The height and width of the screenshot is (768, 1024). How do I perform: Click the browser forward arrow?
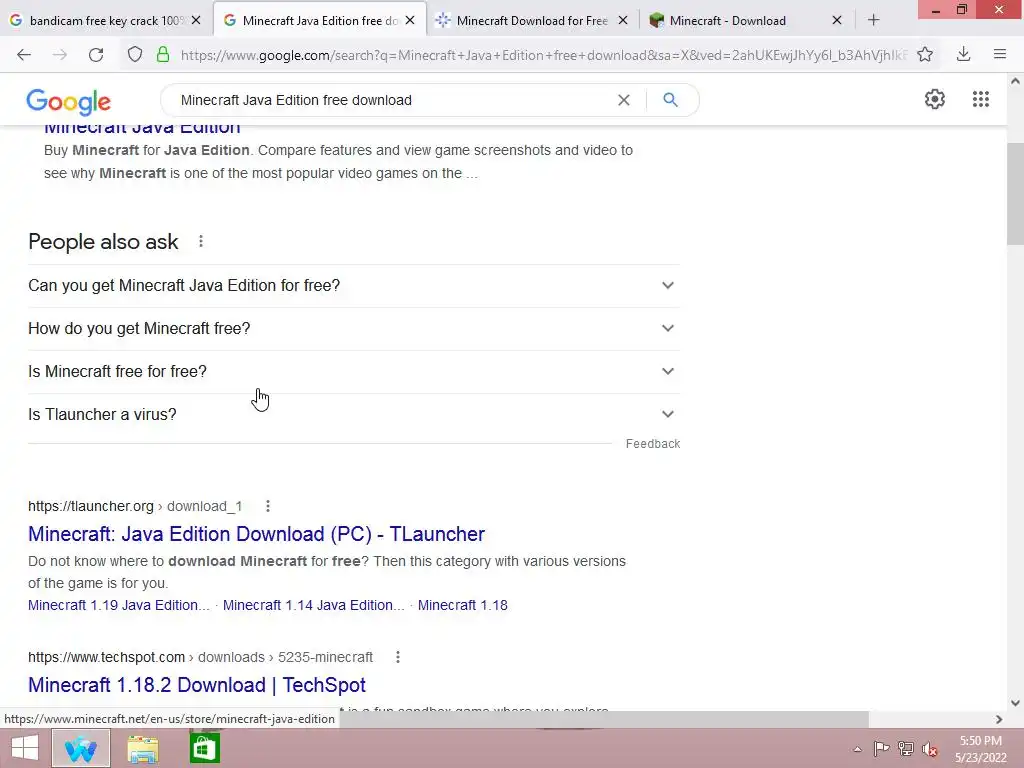(59, 55)
